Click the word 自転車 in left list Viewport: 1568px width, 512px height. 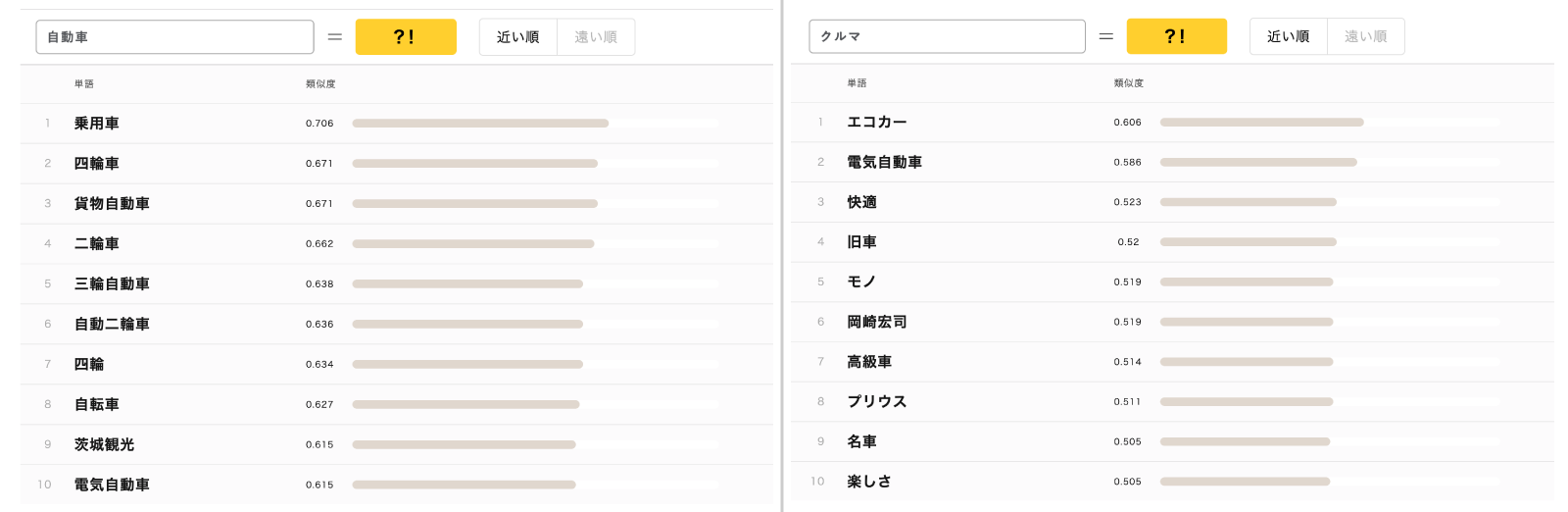click(97, 404)
